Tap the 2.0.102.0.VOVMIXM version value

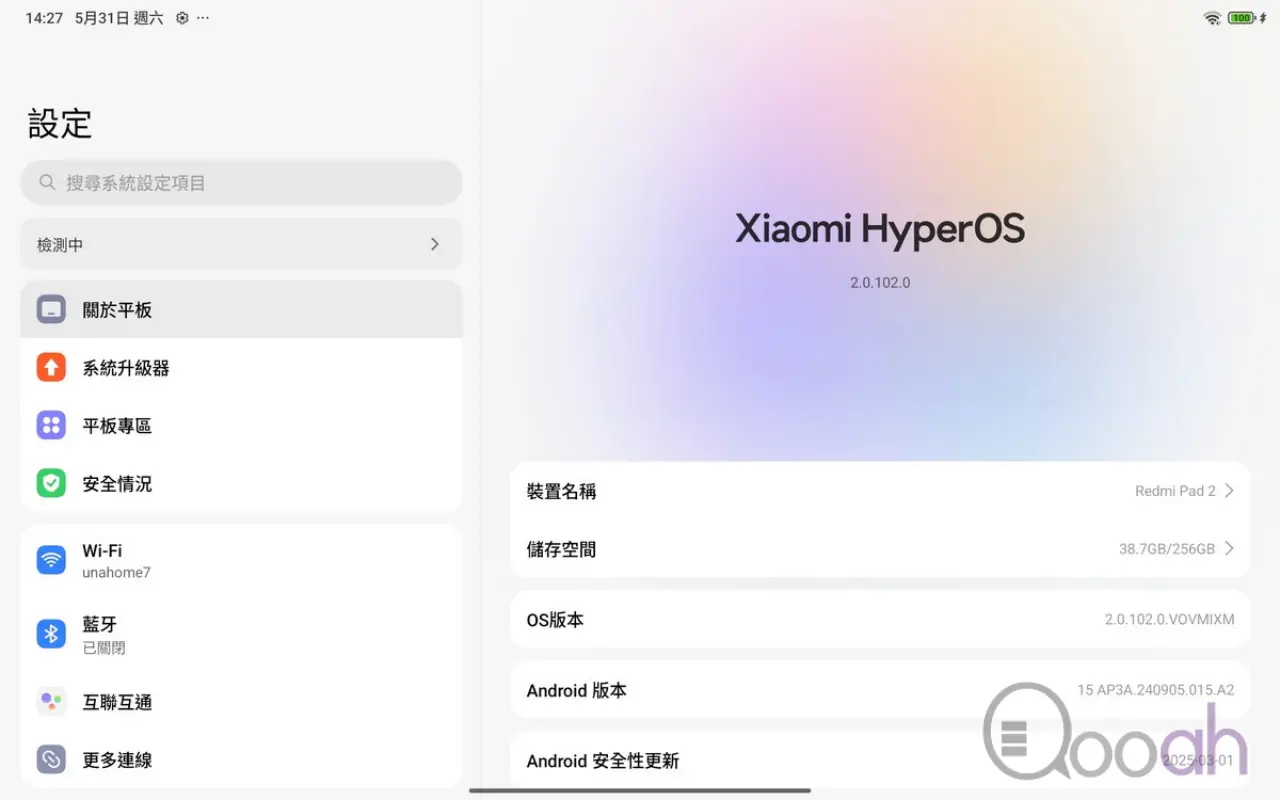(x=1169, y=619)
